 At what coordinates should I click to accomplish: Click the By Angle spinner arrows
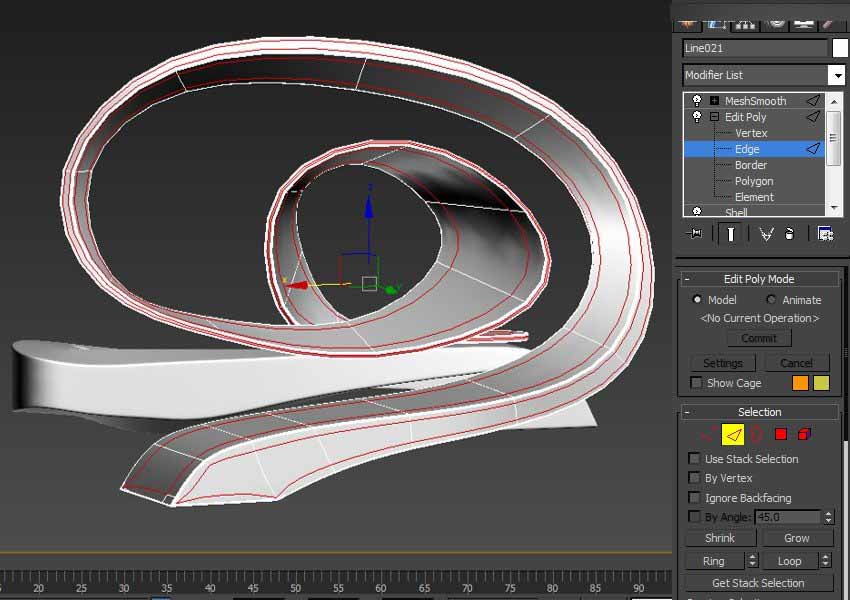[828, 517]
